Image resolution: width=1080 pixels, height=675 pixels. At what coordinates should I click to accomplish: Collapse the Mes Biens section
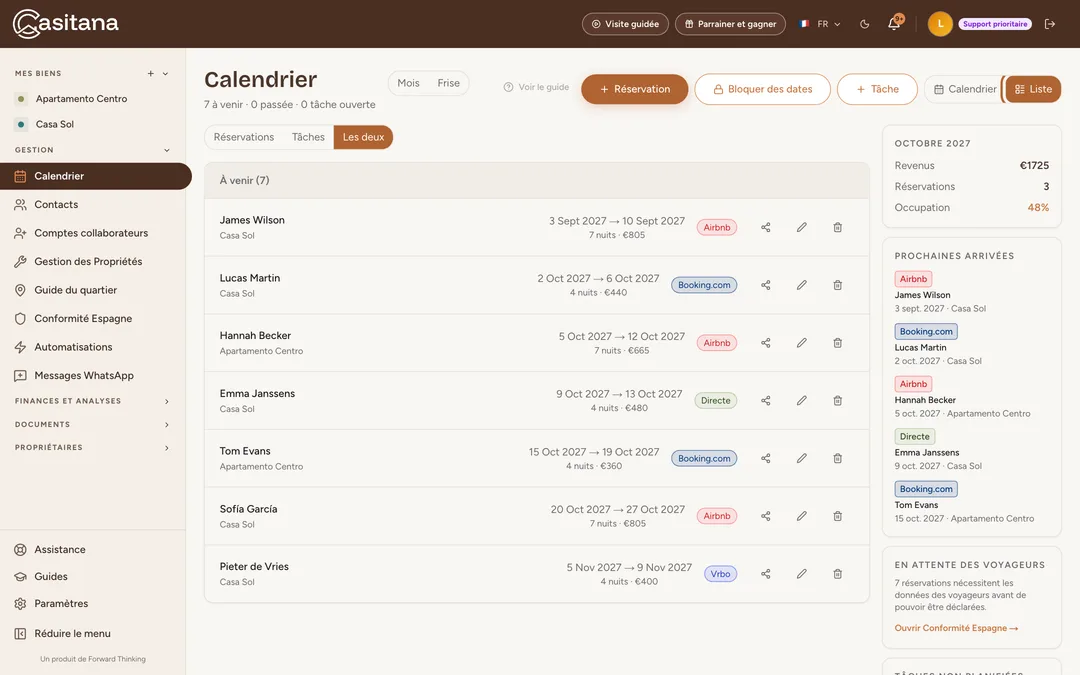(x=165, y=74)
